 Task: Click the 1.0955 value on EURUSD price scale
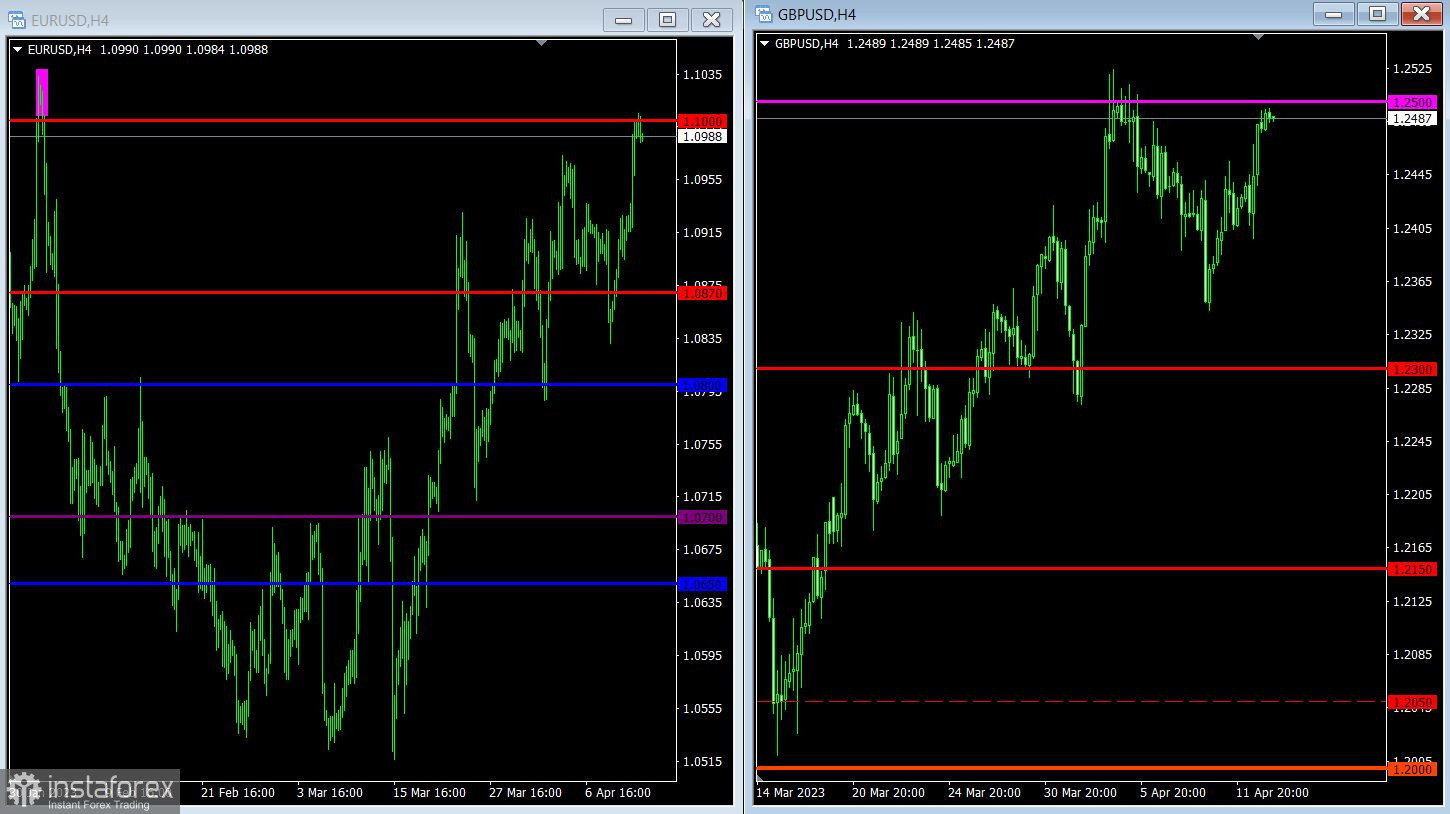coord(702,180)
